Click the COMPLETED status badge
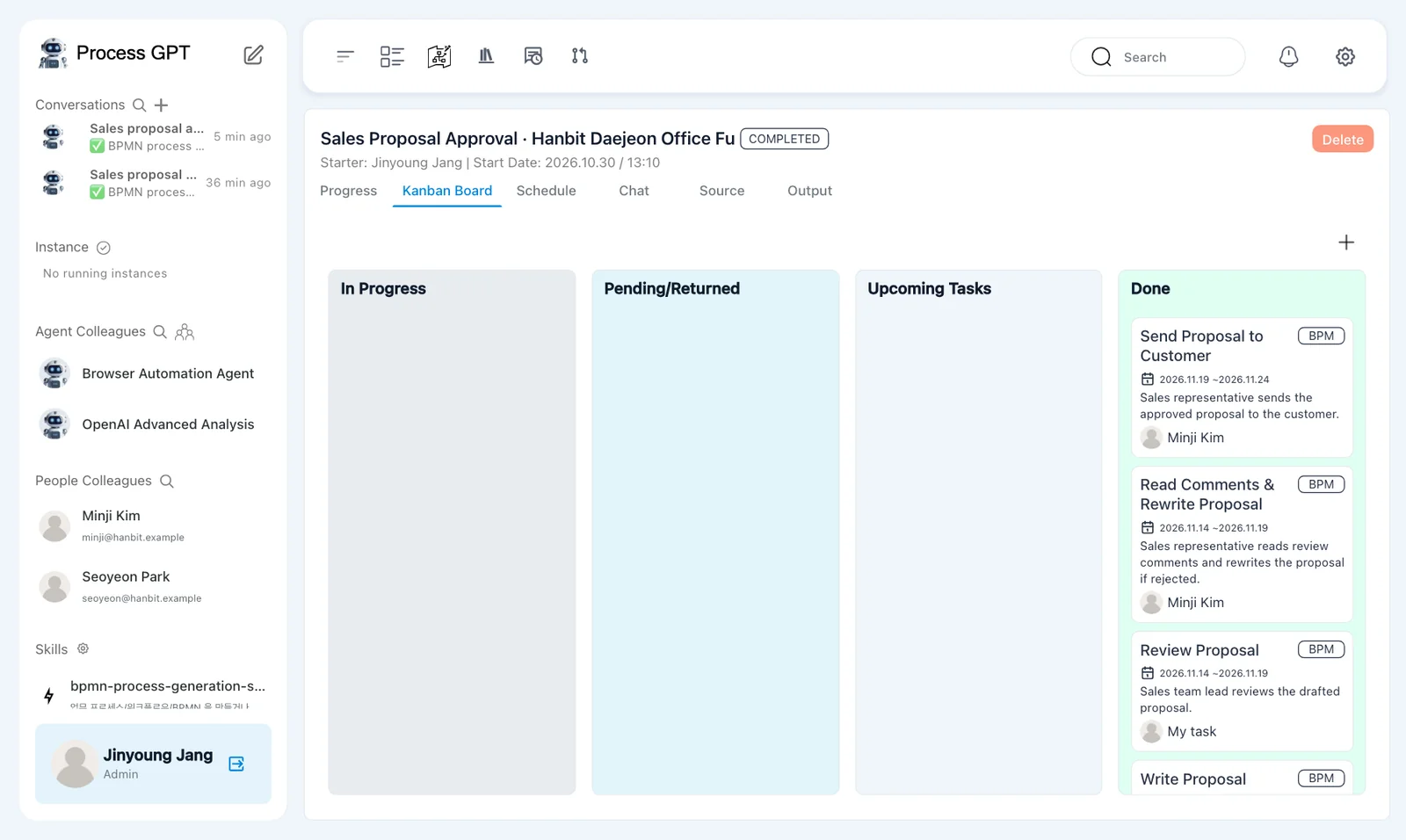The height and width of the screenshot is (840, 1406). (x=784, y=139)
